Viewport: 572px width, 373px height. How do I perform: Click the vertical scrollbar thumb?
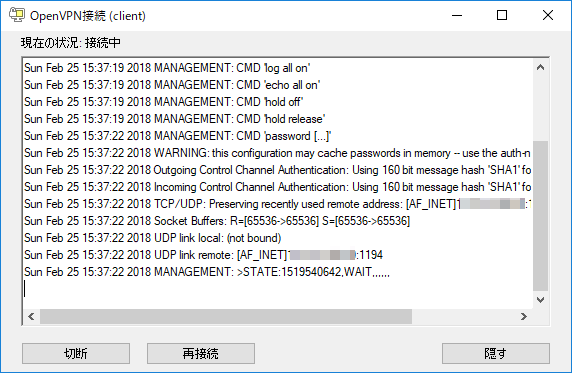pos(541,216)
